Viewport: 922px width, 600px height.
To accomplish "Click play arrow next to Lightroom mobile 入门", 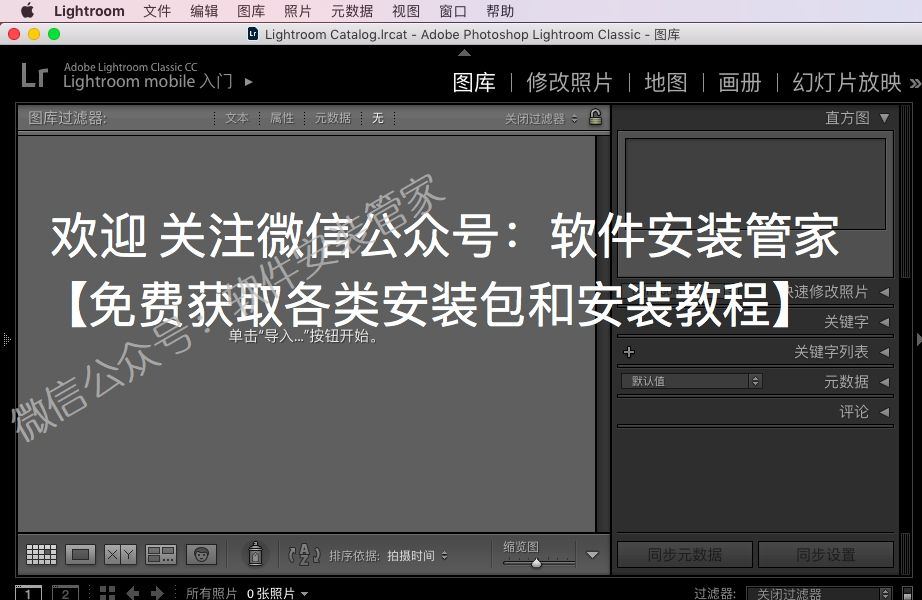I will pyautogui.click(x=249, y=82).
